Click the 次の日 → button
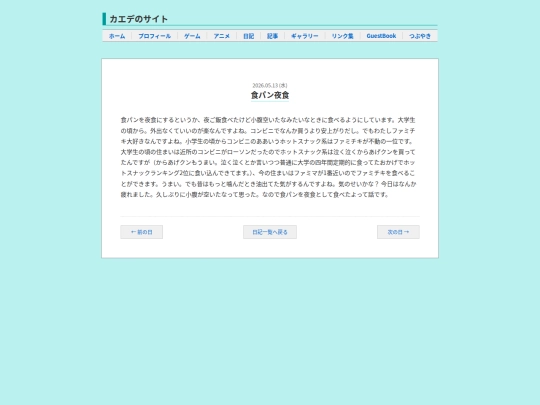Screen dimensions: 540x405 (x=398, y=232)
